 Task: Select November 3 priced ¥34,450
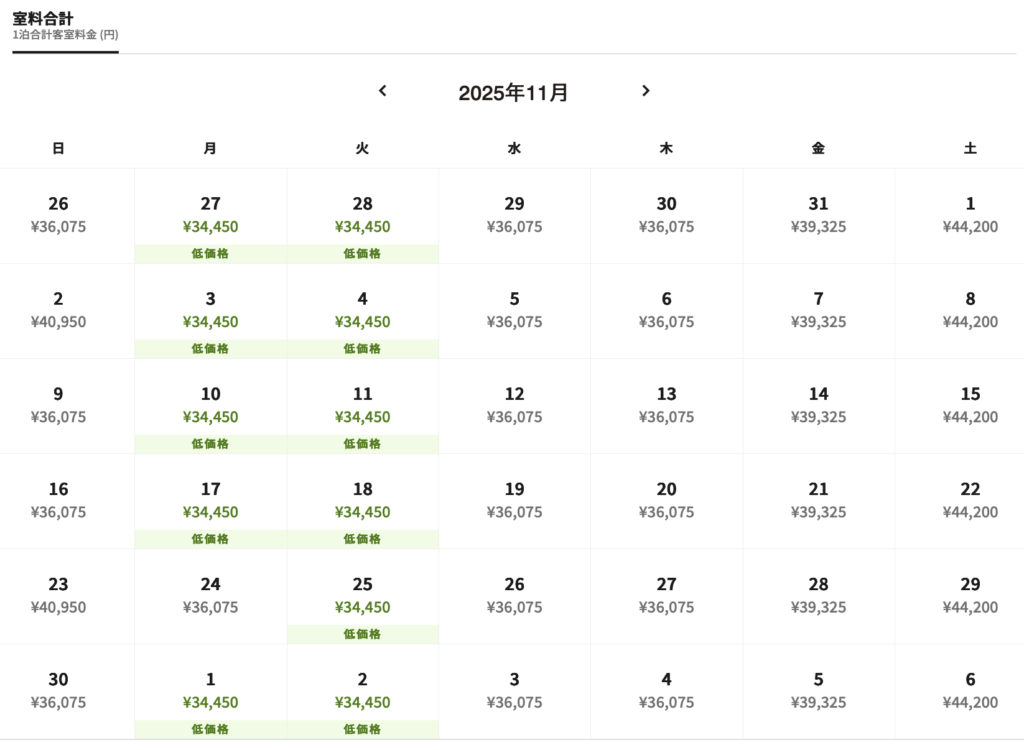pyautogui.click(x=210, y=310)
